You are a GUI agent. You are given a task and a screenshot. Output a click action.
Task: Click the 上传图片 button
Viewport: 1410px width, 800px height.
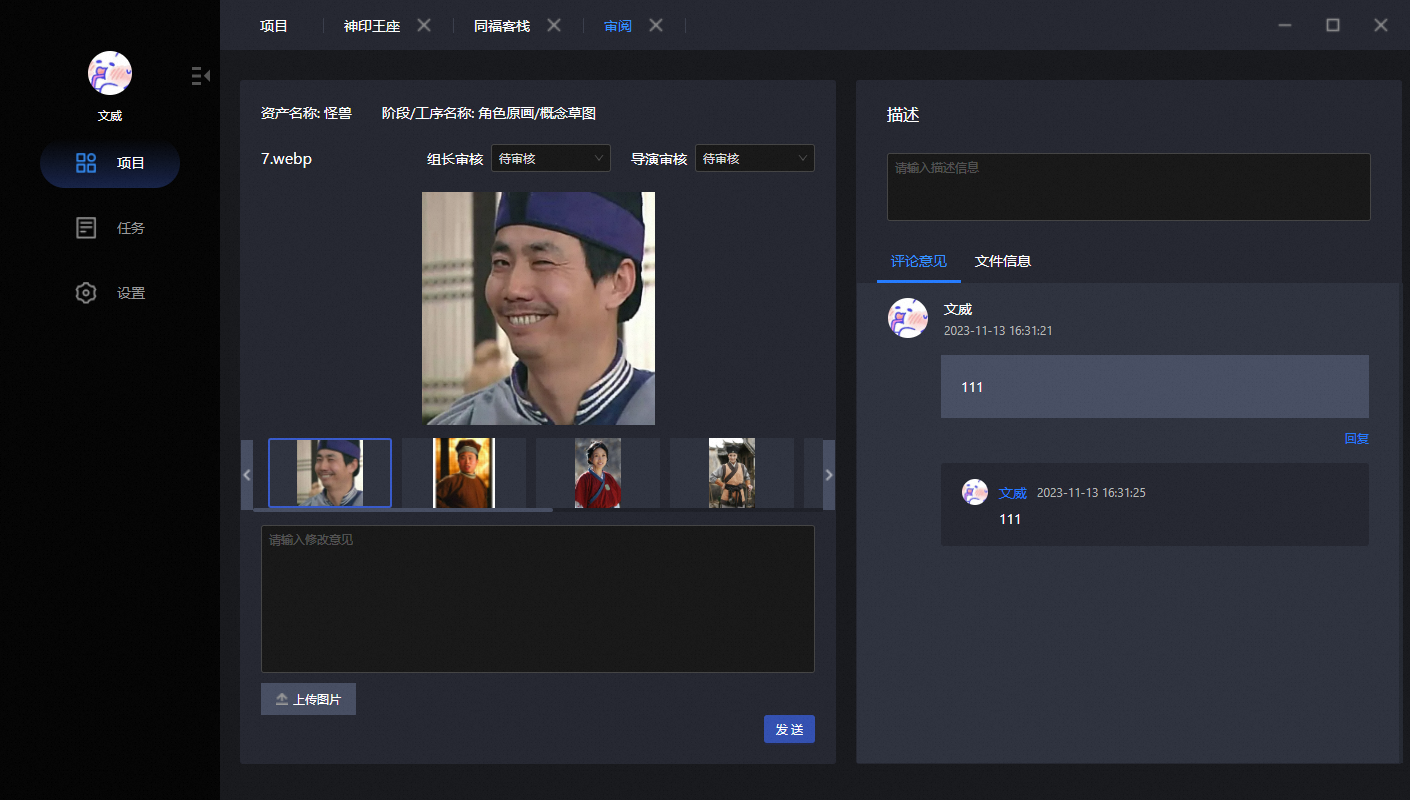click(x=308, y=699)
